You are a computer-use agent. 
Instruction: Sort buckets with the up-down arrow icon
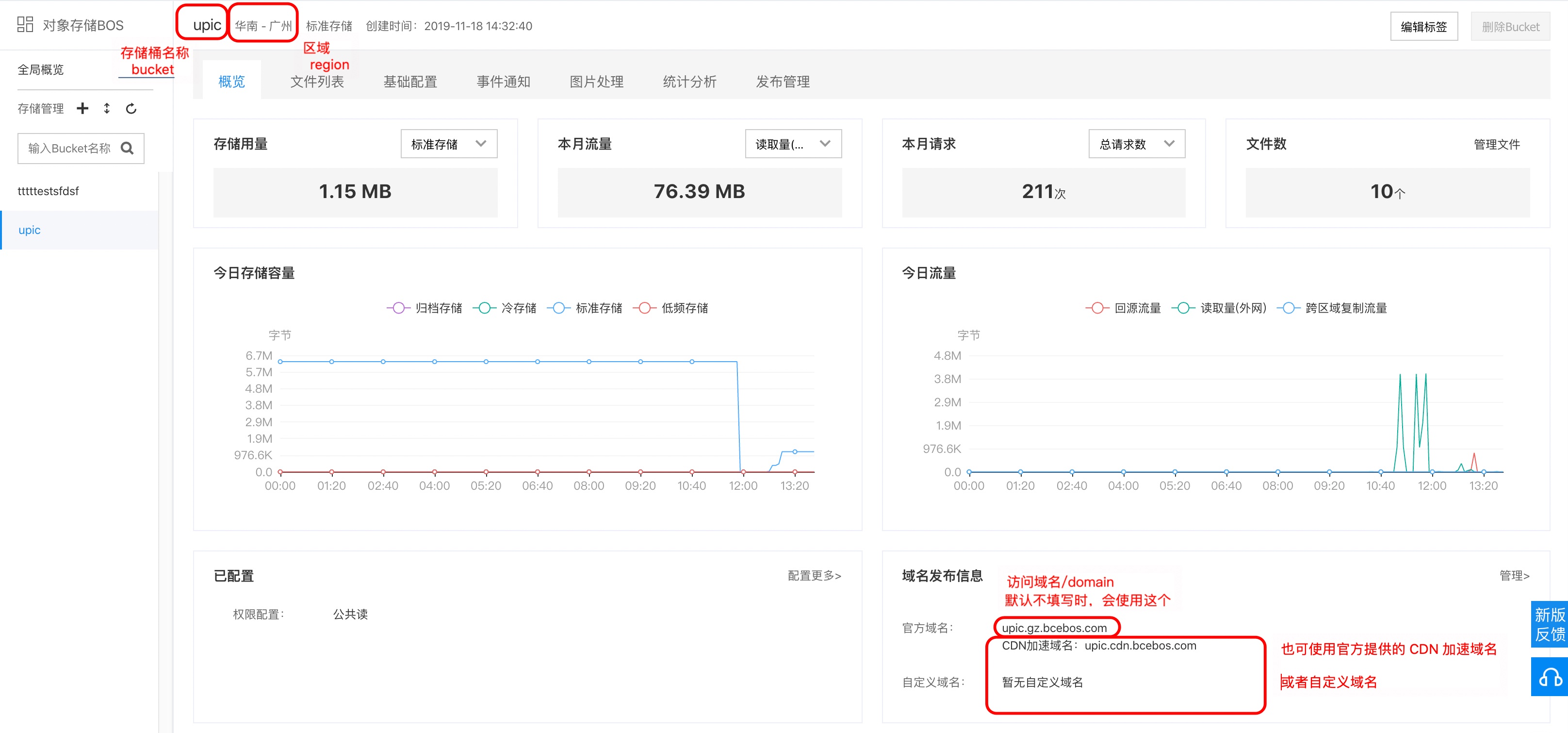coord(107,108)
